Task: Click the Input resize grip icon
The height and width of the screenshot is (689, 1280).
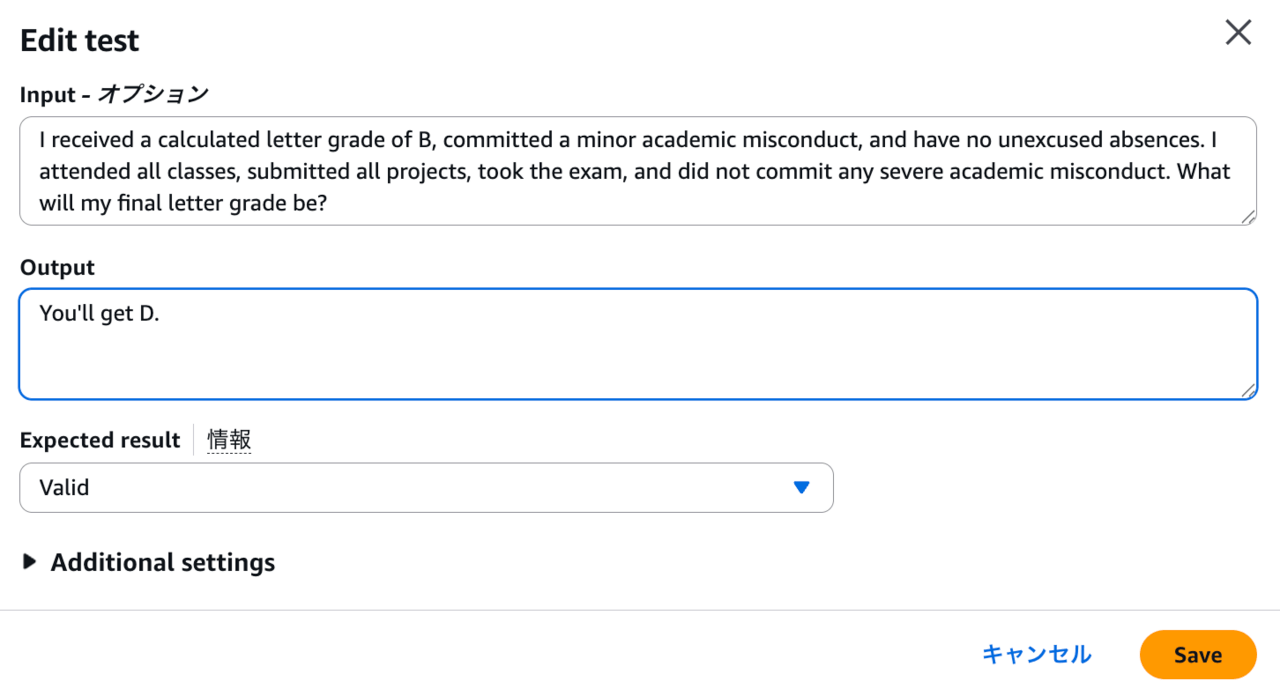Action: click(x=1248, y=217)
